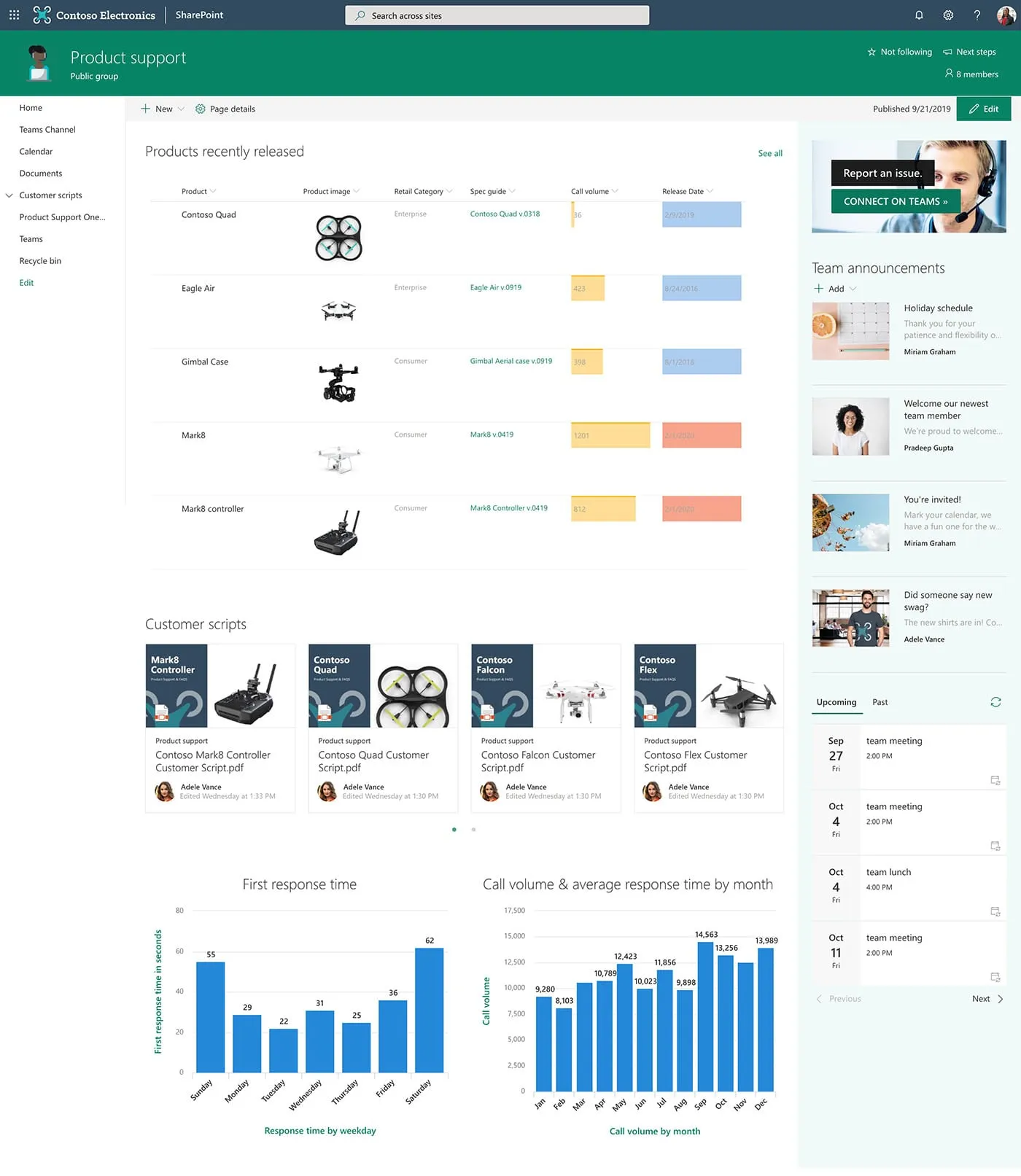1021x1176 pixels.
Task: Open the settings gear in header
Action: pyautogui.click(x=948, y=15)
